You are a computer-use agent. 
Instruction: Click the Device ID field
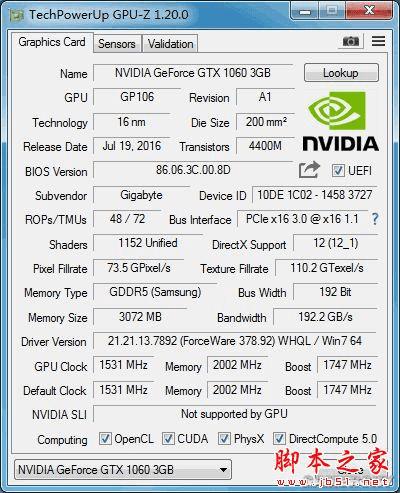(x=315, y=195)
